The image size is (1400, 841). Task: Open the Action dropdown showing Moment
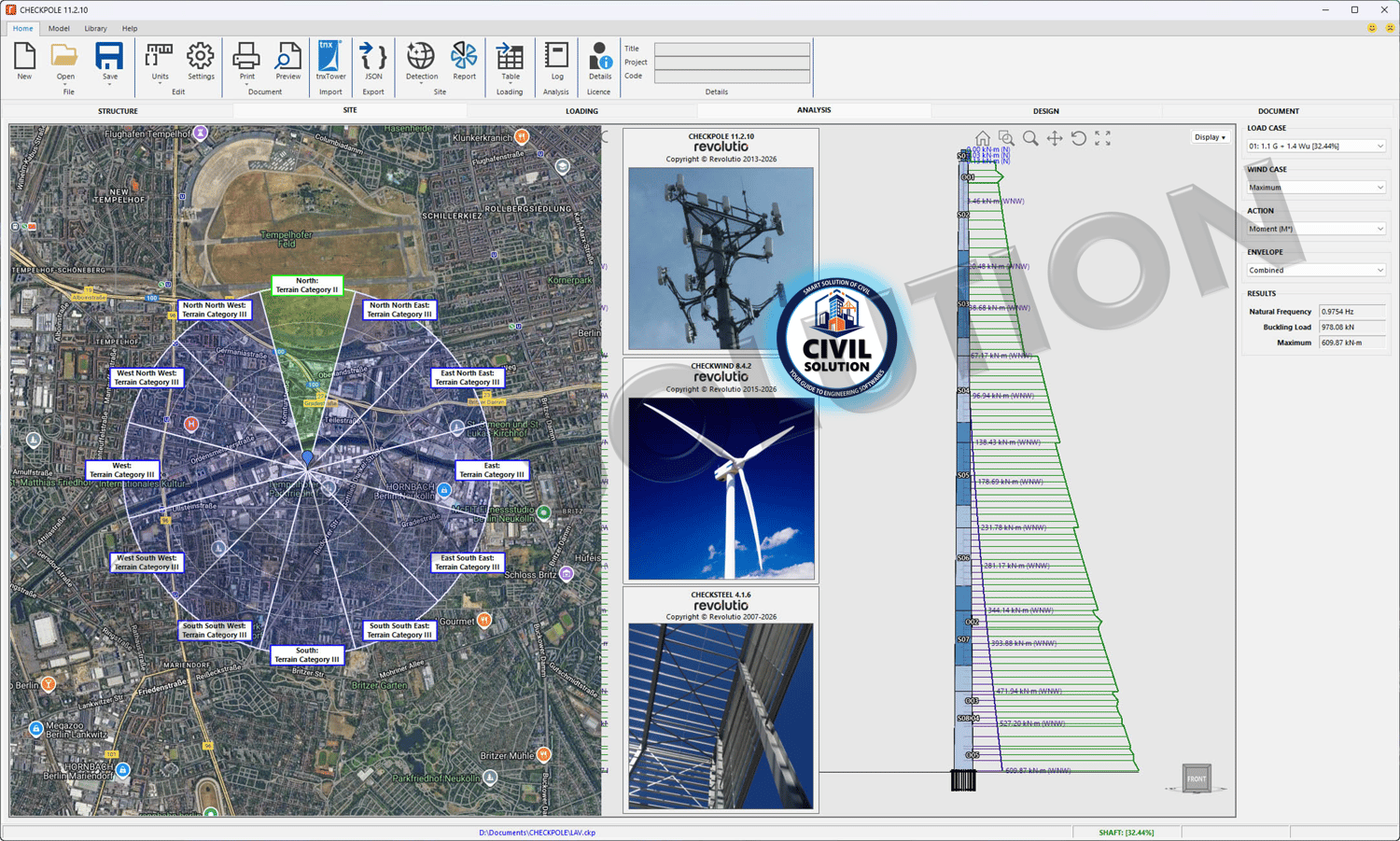pyautogui.click(x=1315, y=229)
